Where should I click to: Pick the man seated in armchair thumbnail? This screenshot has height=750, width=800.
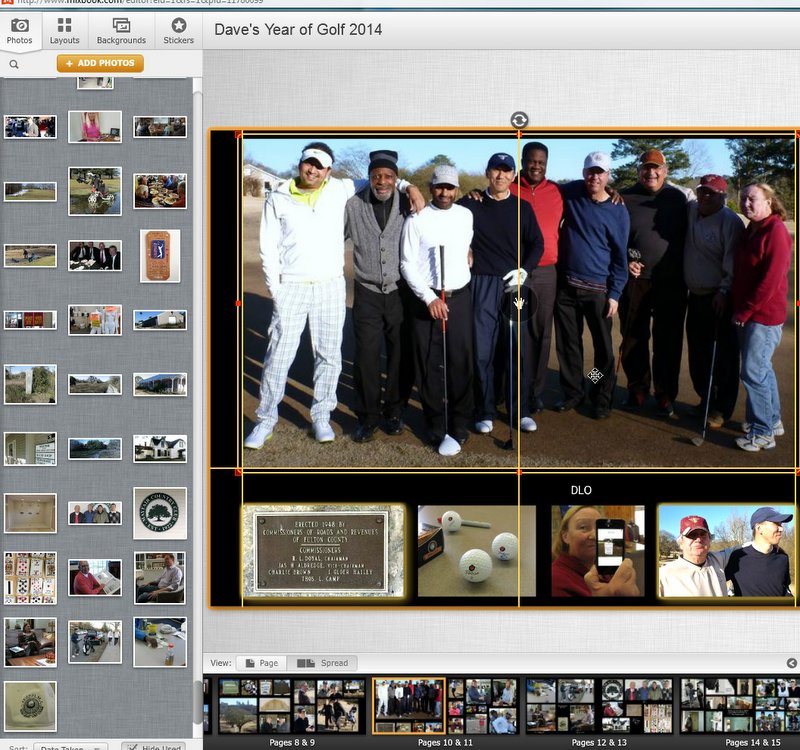pyautogui.click(x=160, y=578)
